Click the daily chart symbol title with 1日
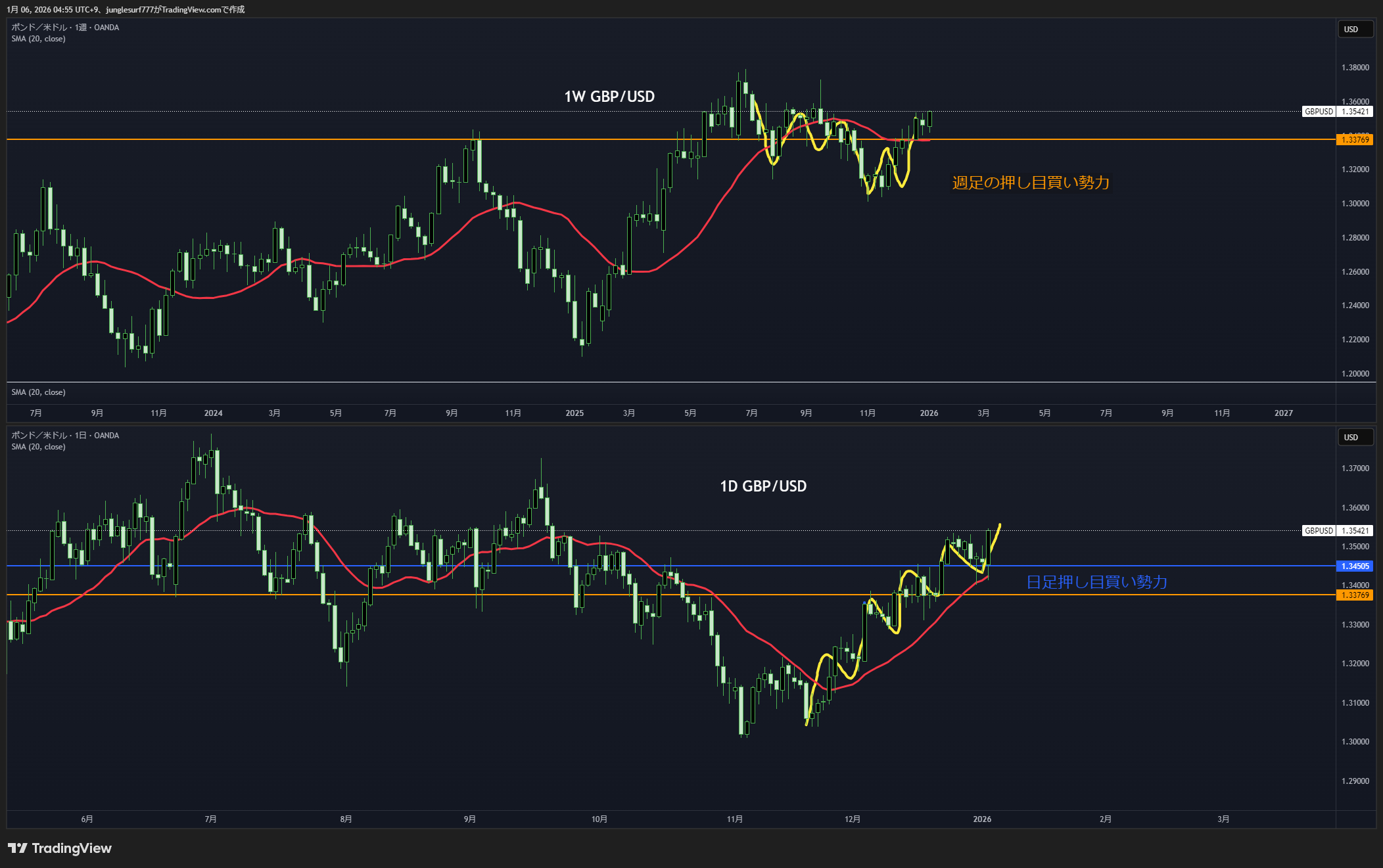 (65, 436)
